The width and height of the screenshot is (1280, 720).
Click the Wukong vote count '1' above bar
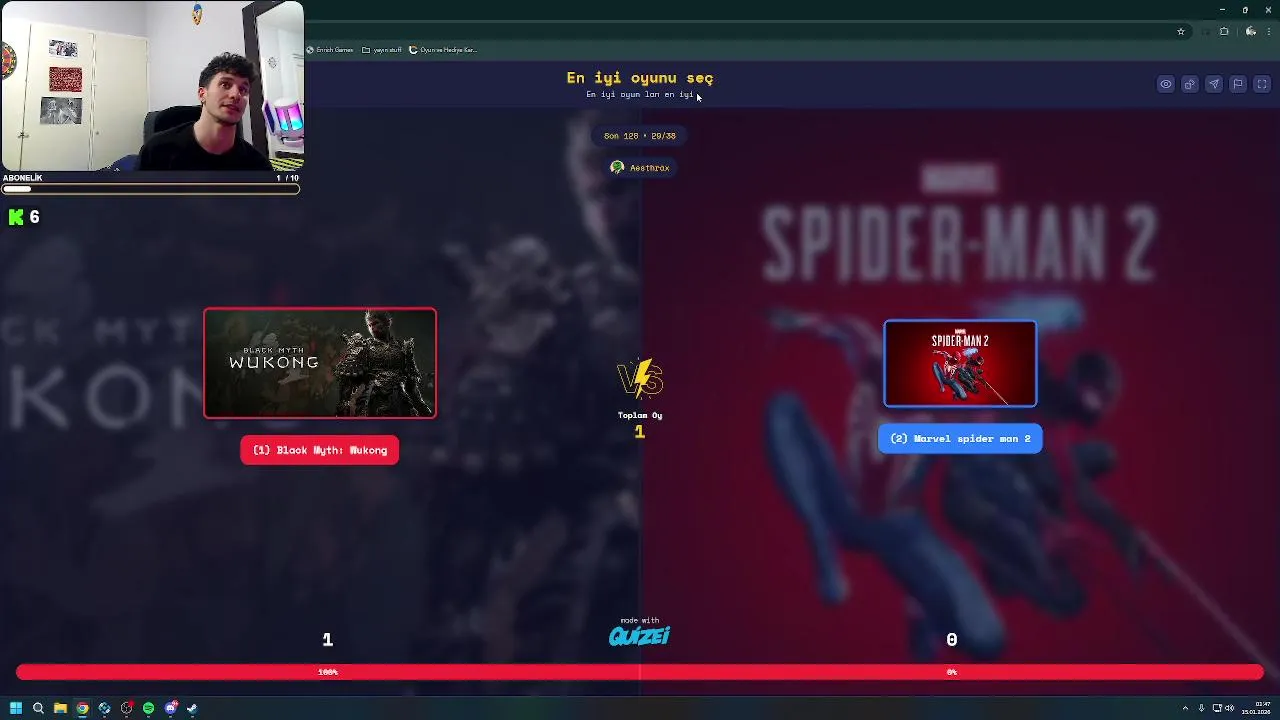327,639
